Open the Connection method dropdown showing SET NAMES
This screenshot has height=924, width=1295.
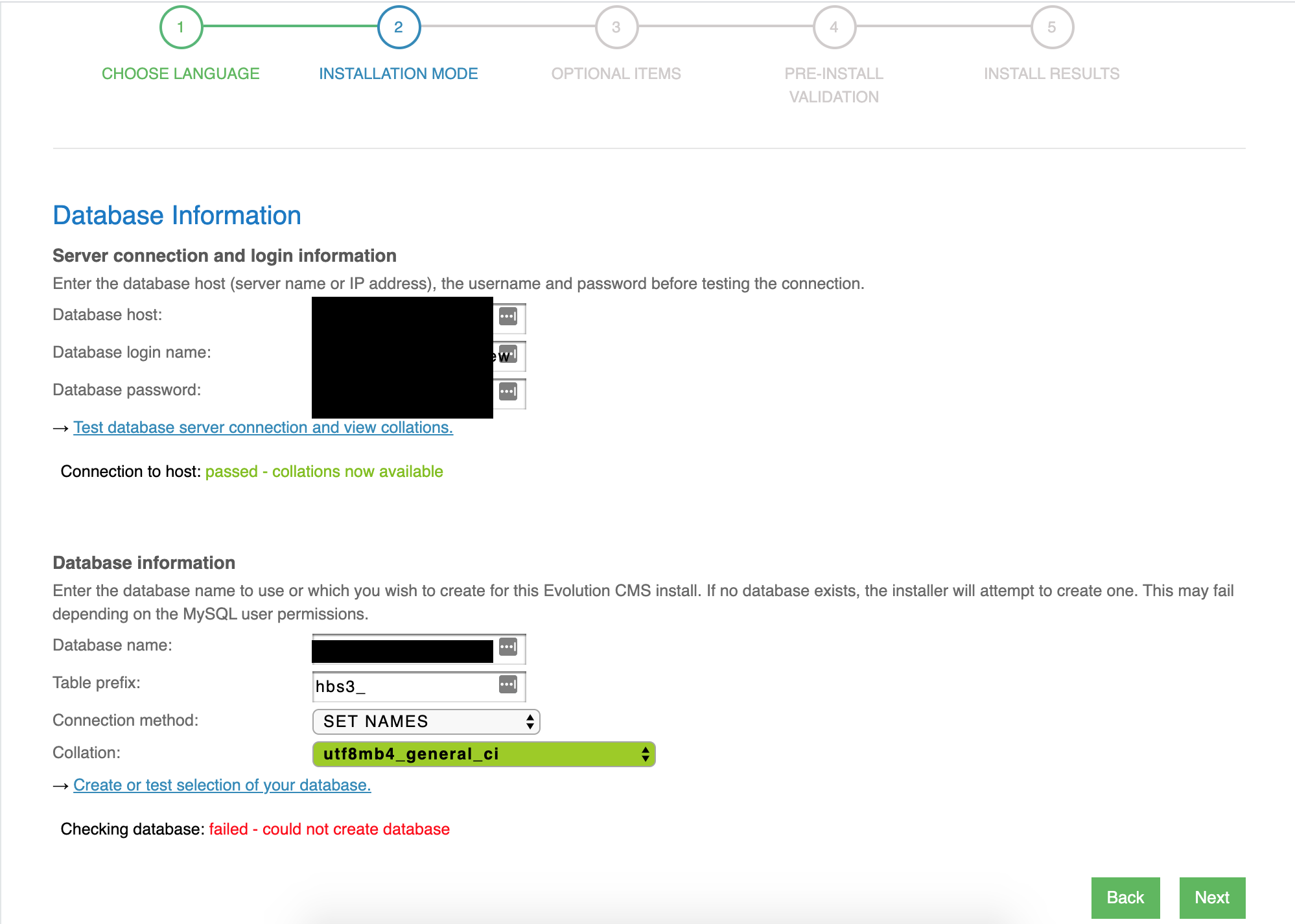(426, 722)
